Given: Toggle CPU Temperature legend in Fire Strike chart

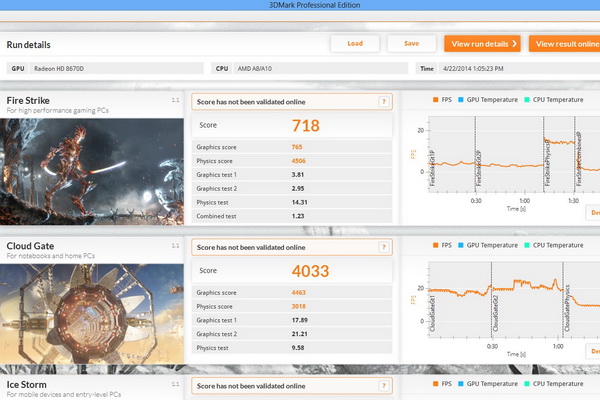Looking at the screenshot, I should coord(554,100).
